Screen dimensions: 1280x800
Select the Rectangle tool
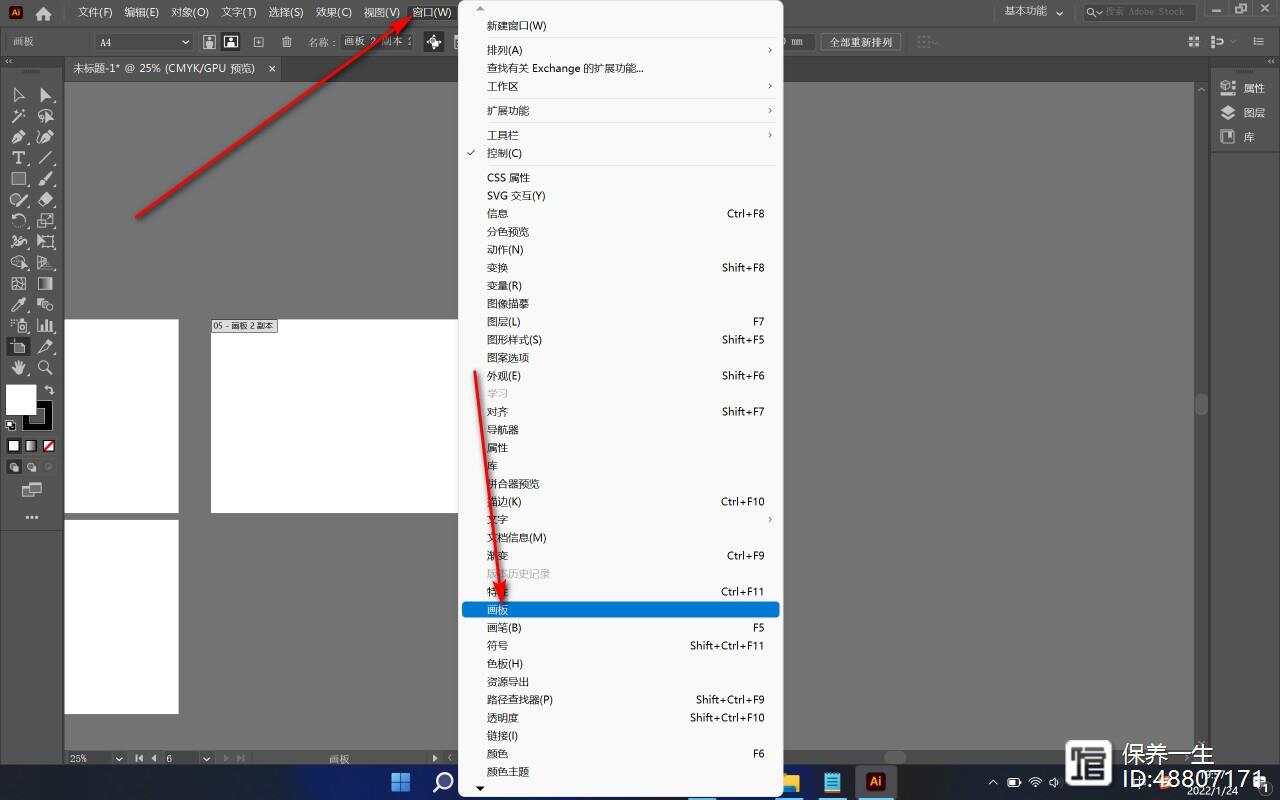click(x=19, y=179)
